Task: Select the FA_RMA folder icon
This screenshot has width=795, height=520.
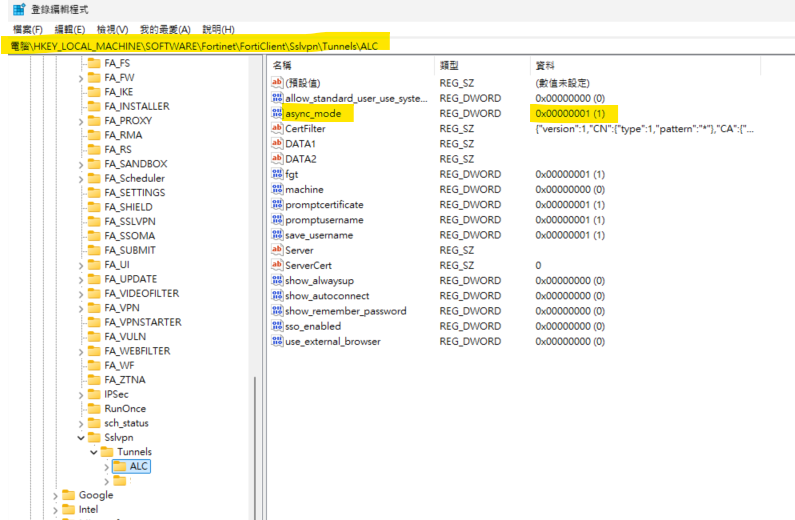Action: [x=94, y=135]
